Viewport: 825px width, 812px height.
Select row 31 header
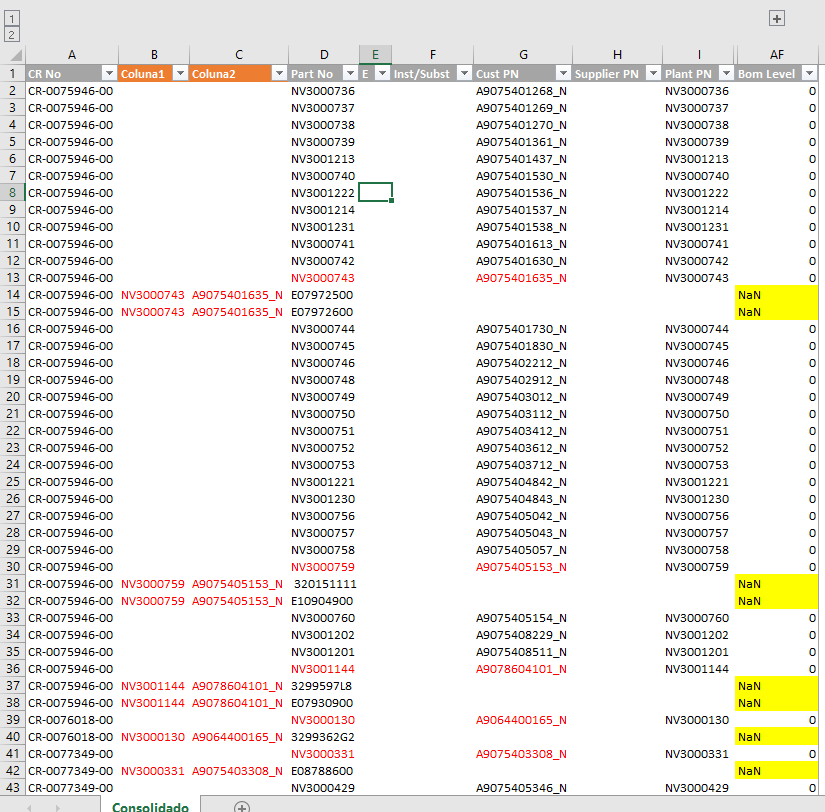[x=13, y=584]
